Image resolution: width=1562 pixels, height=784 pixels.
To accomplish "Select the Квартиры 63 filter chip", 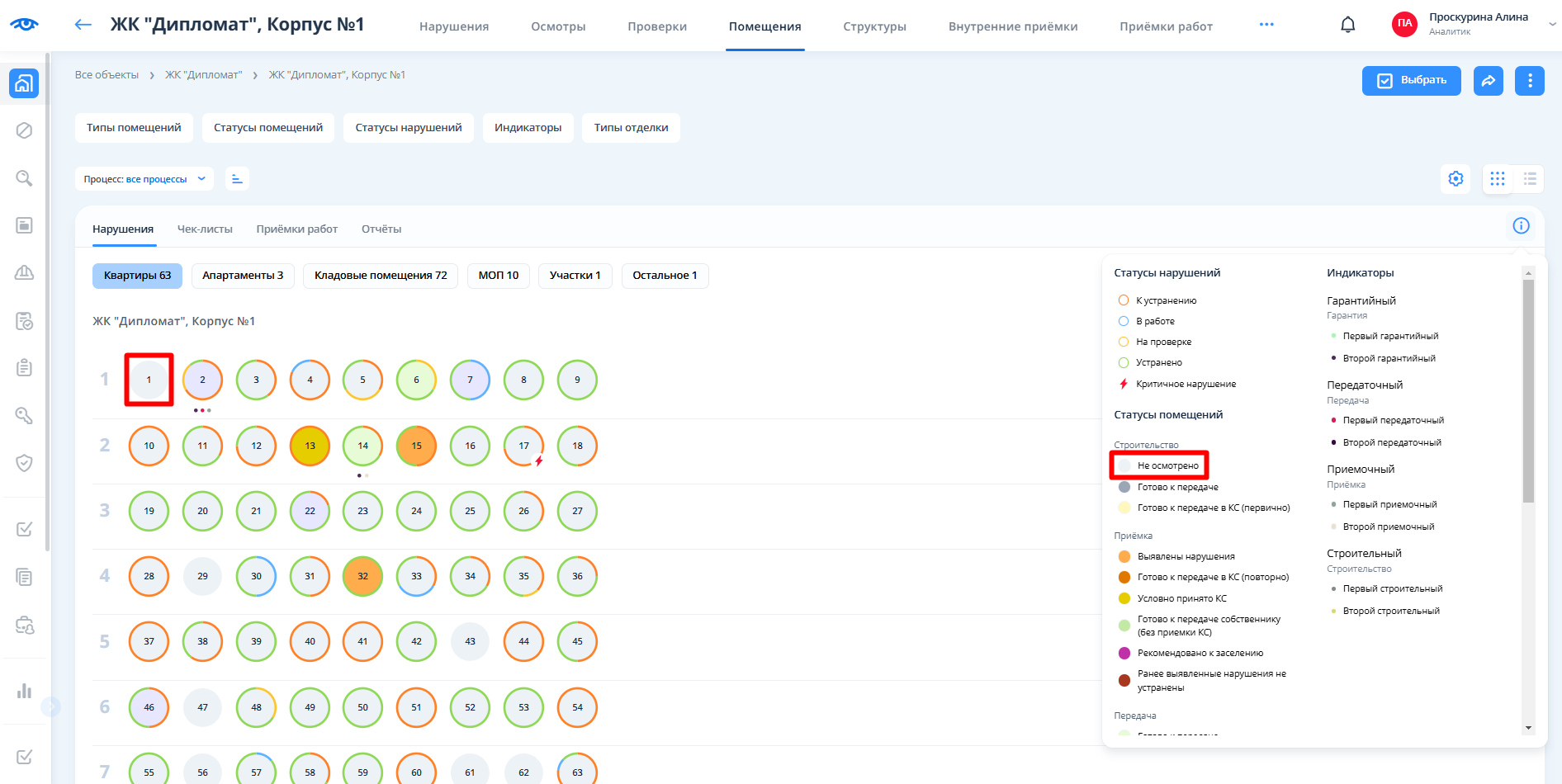I will (x=137, y=276).
